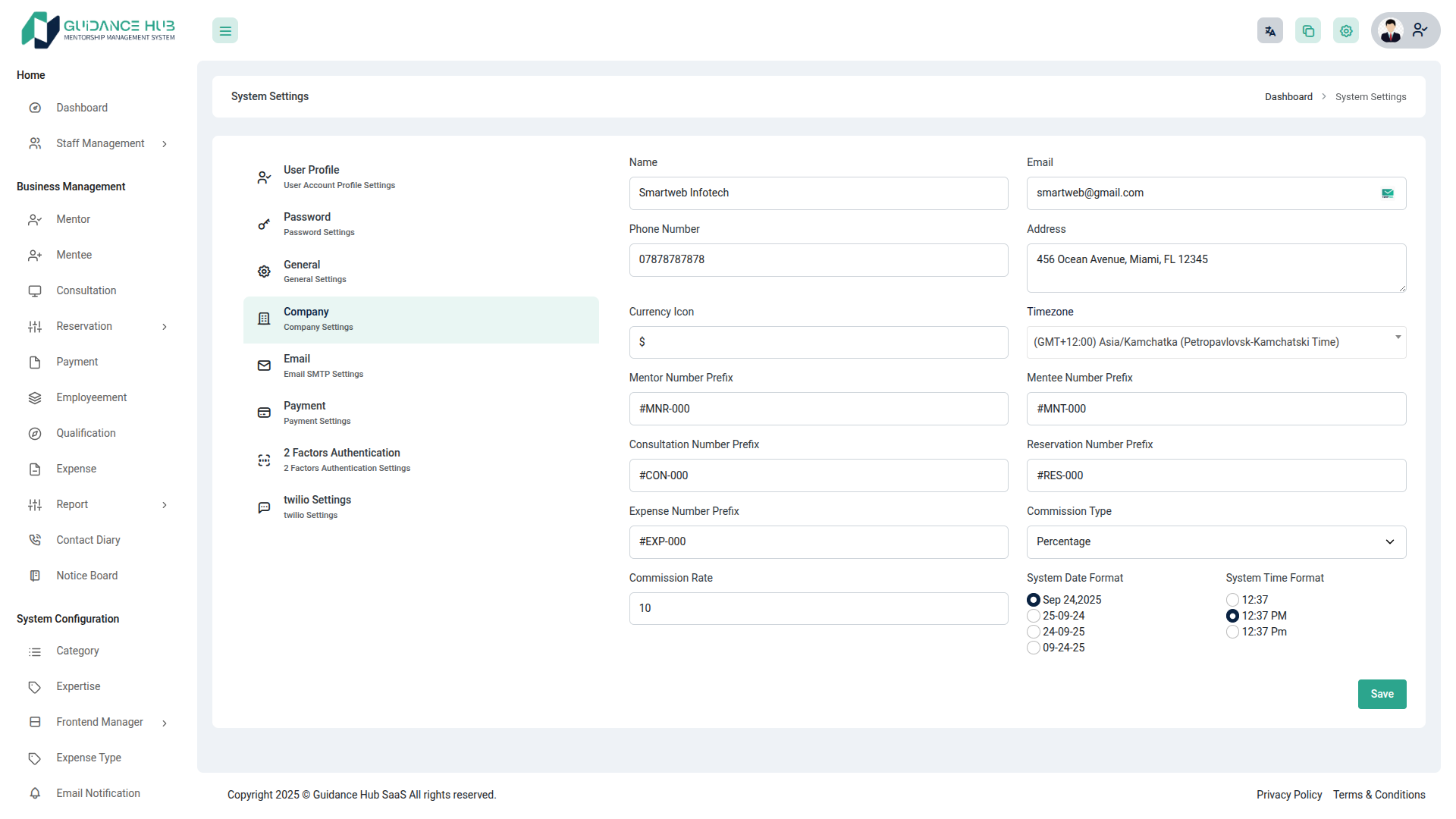
Task: Click the Notice Board sidebar icon
Action: click(x=35, y=576)
